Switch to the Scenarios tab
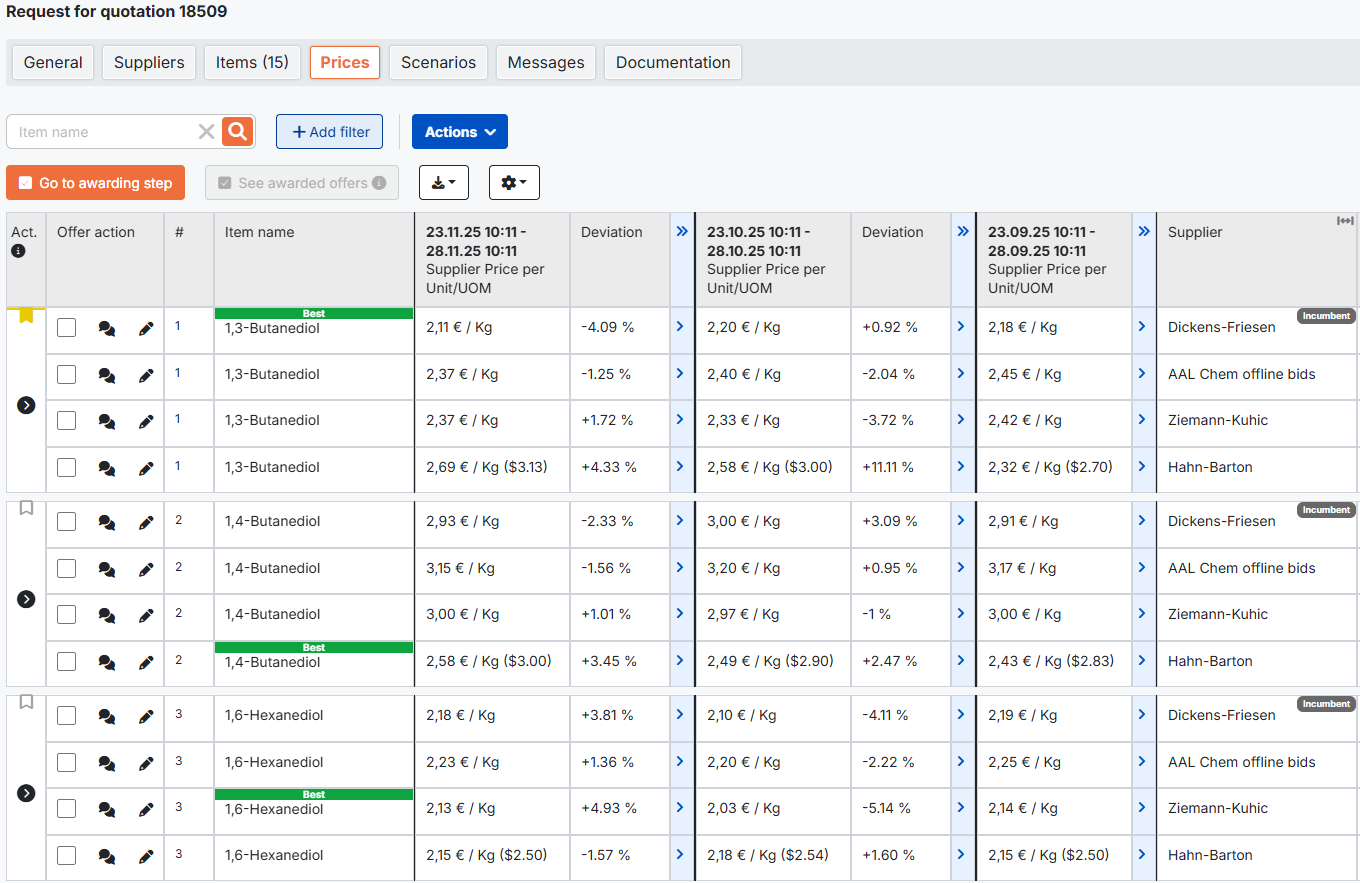Image resolution: width=1360 pixels, height=883 pixels. point(438,62)
